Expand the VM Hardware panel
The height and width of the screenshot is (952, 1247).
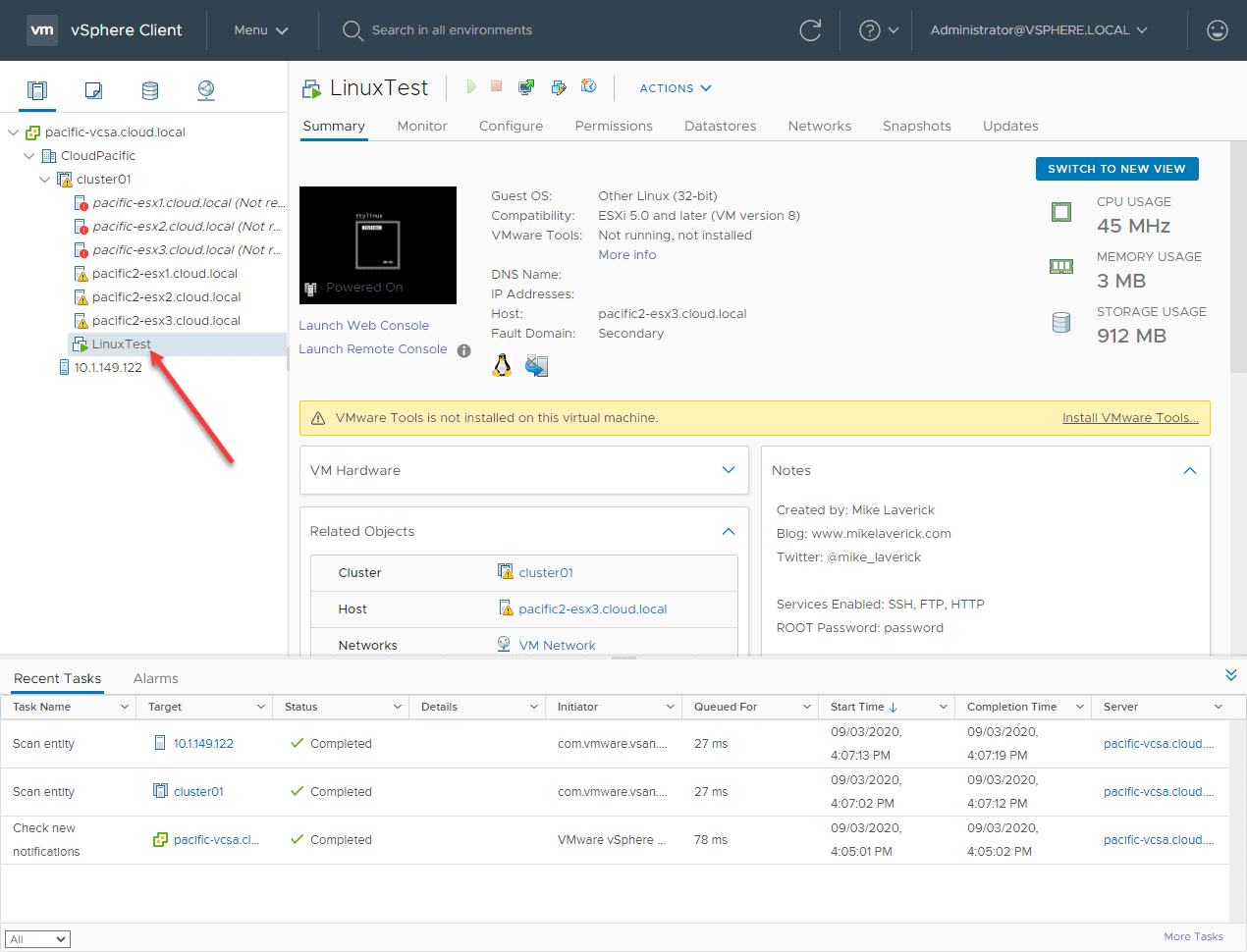pos(729,470)
